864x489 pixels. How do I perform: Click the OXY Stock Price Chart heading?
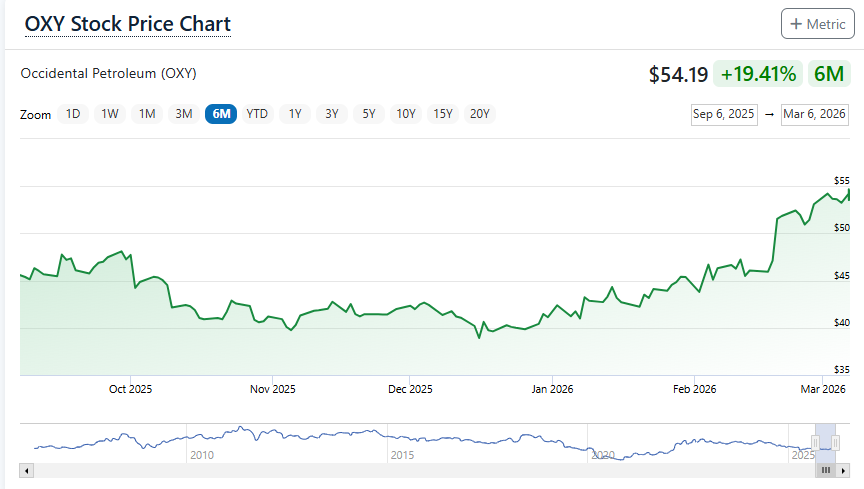128,24
